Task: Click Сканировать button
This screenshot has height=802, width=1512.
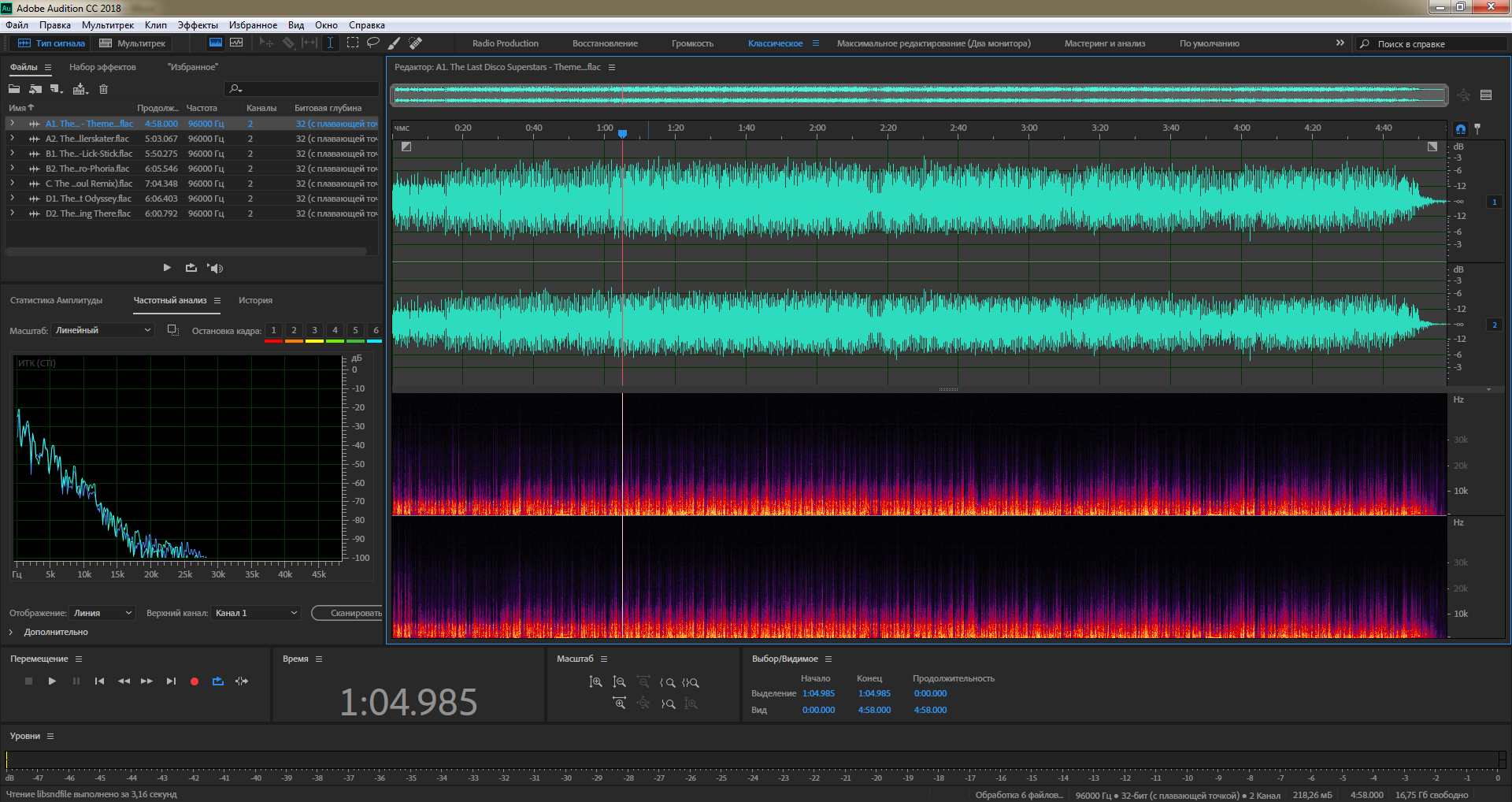Action: pyautogui.click(x=347, y=613)
